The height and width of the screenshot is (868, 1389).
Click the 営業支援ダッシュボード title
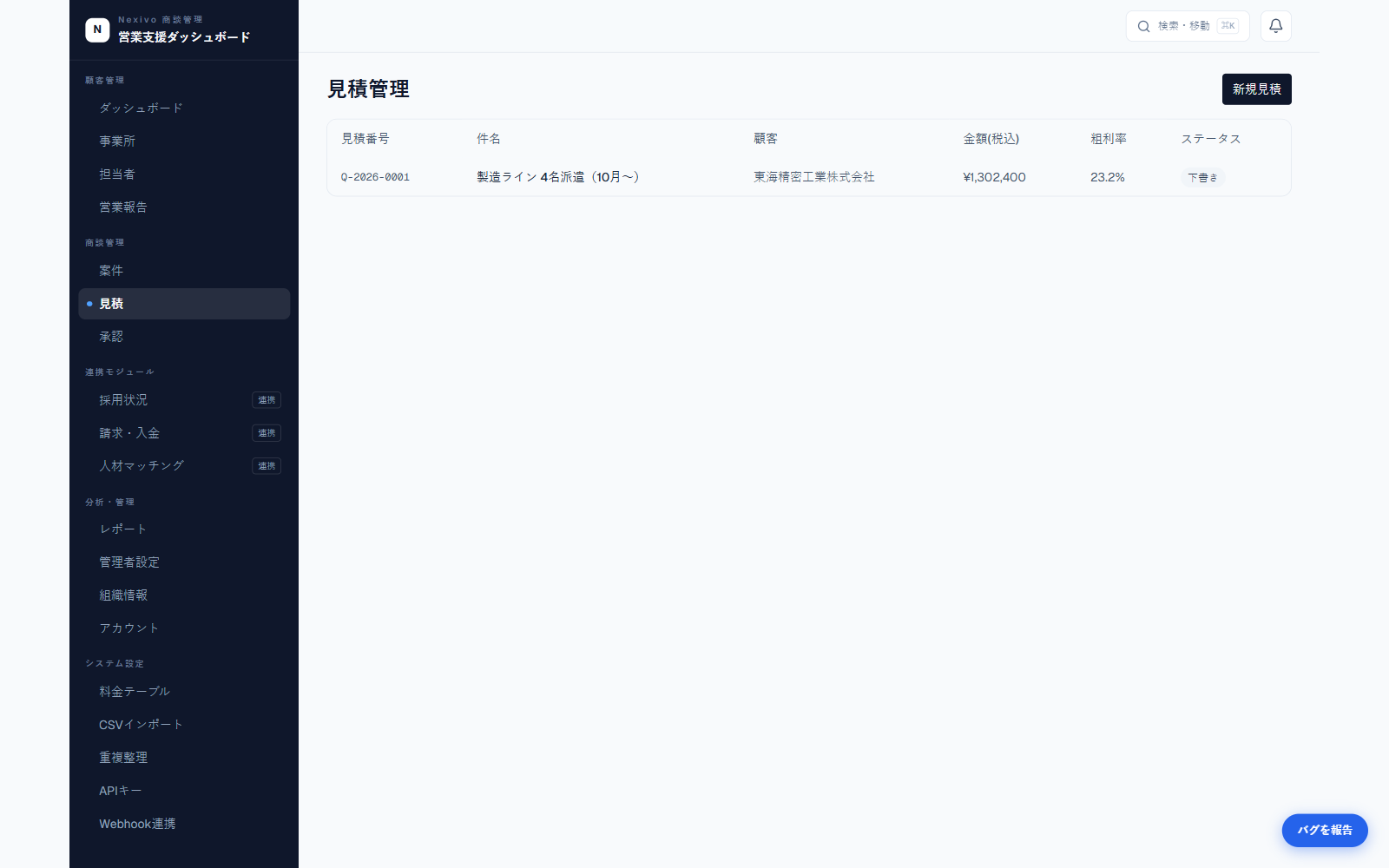click(x=184, y=37)
